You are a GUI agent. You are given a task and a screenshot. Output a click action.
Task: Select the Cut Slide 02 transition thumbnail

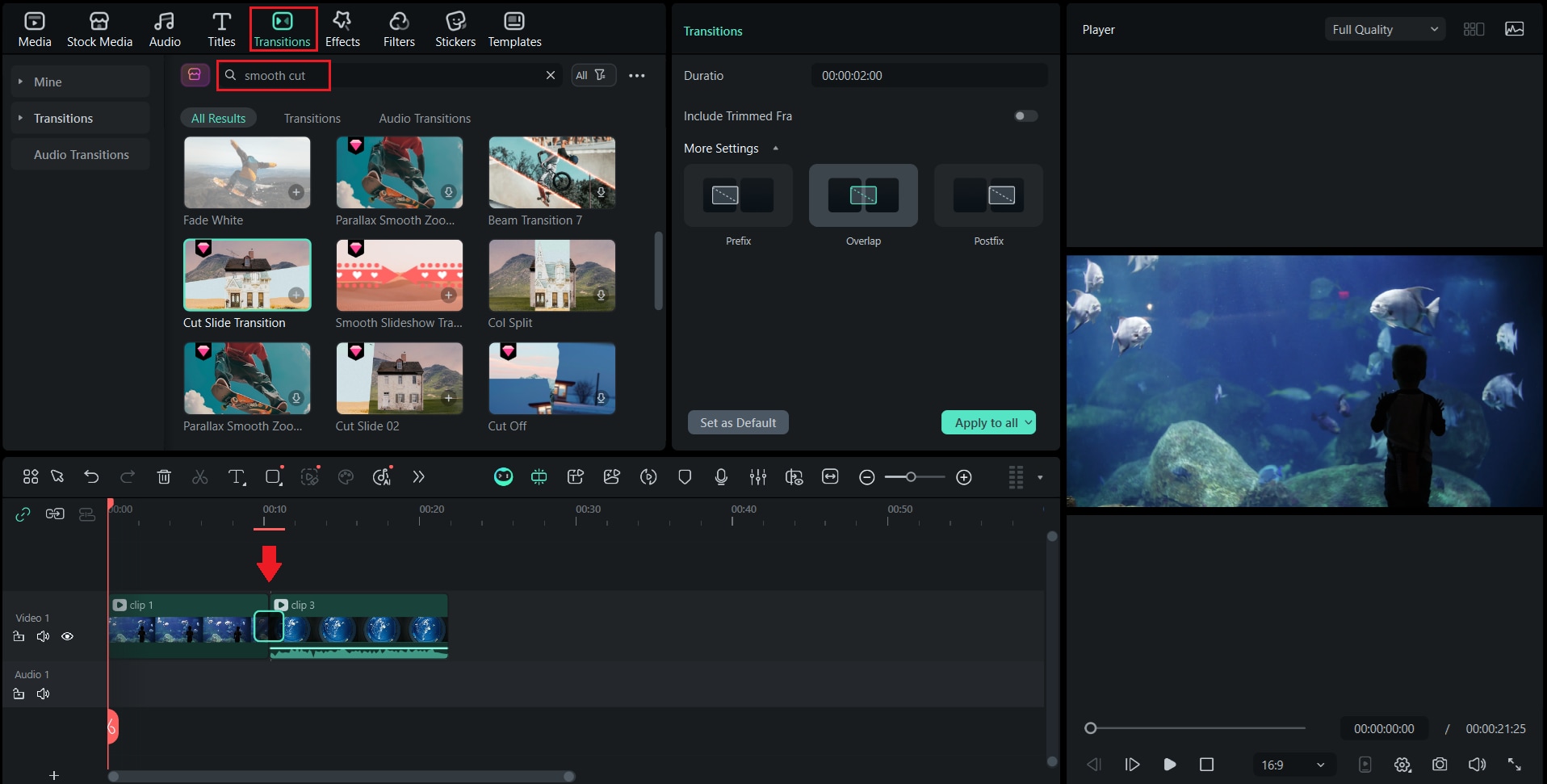400,379
